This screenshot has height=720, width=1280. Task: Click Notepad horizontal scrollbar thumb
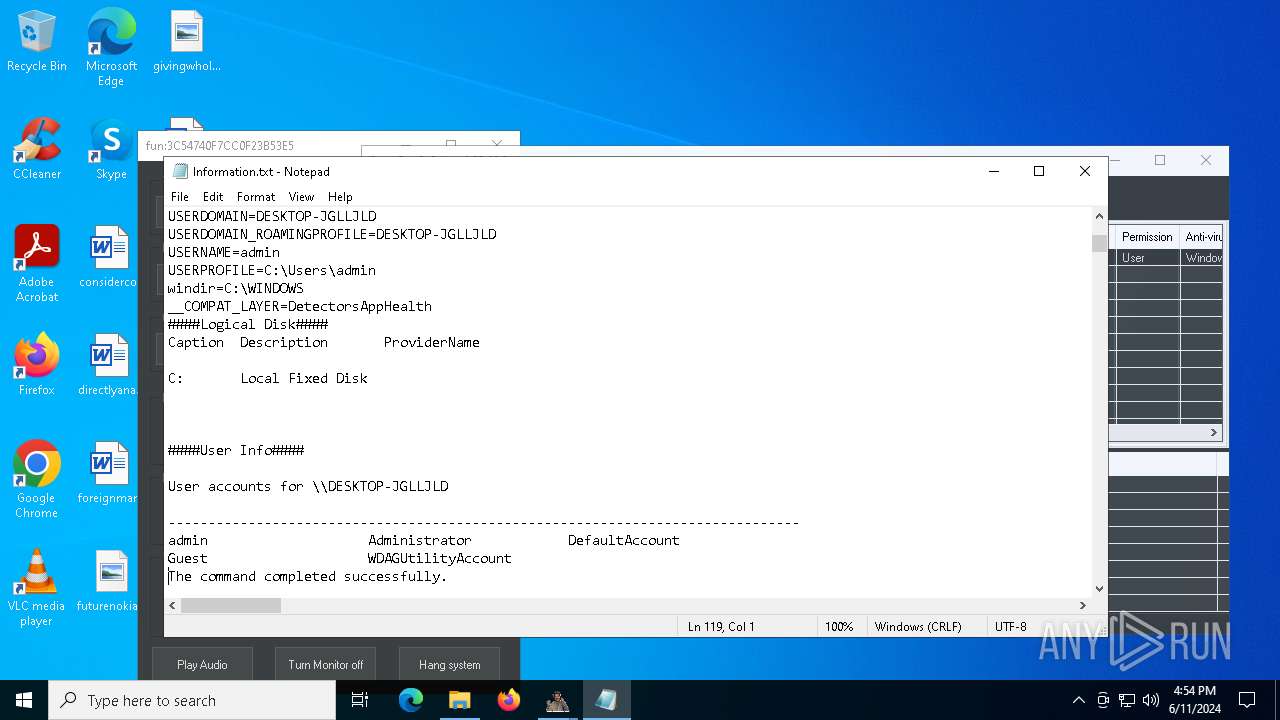coord(231,605)
